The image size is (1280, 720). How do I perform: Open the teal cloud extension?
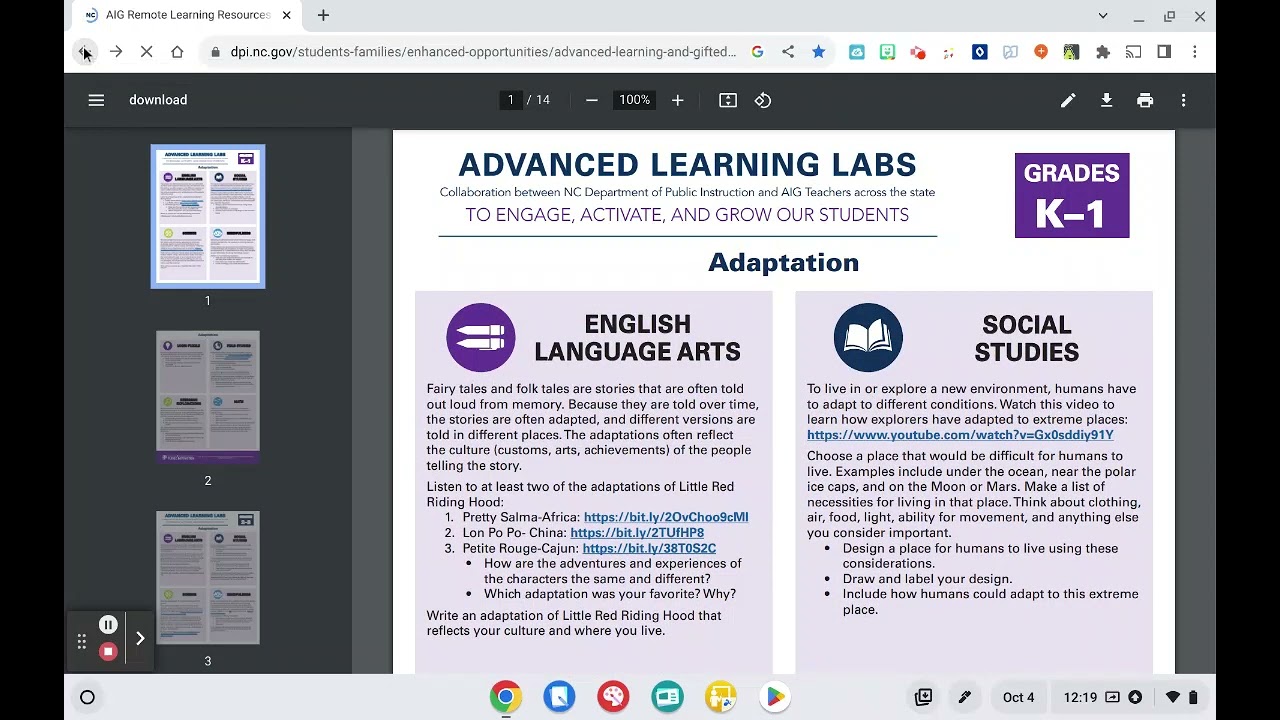coord(857,52)
